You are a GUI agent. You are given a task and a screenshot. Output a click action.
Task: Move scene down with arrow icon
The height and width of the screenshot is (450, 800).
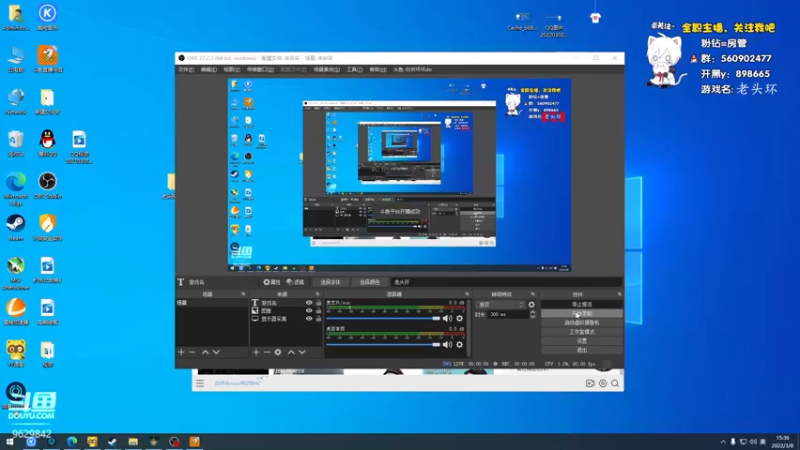click(x=216, y=352)
